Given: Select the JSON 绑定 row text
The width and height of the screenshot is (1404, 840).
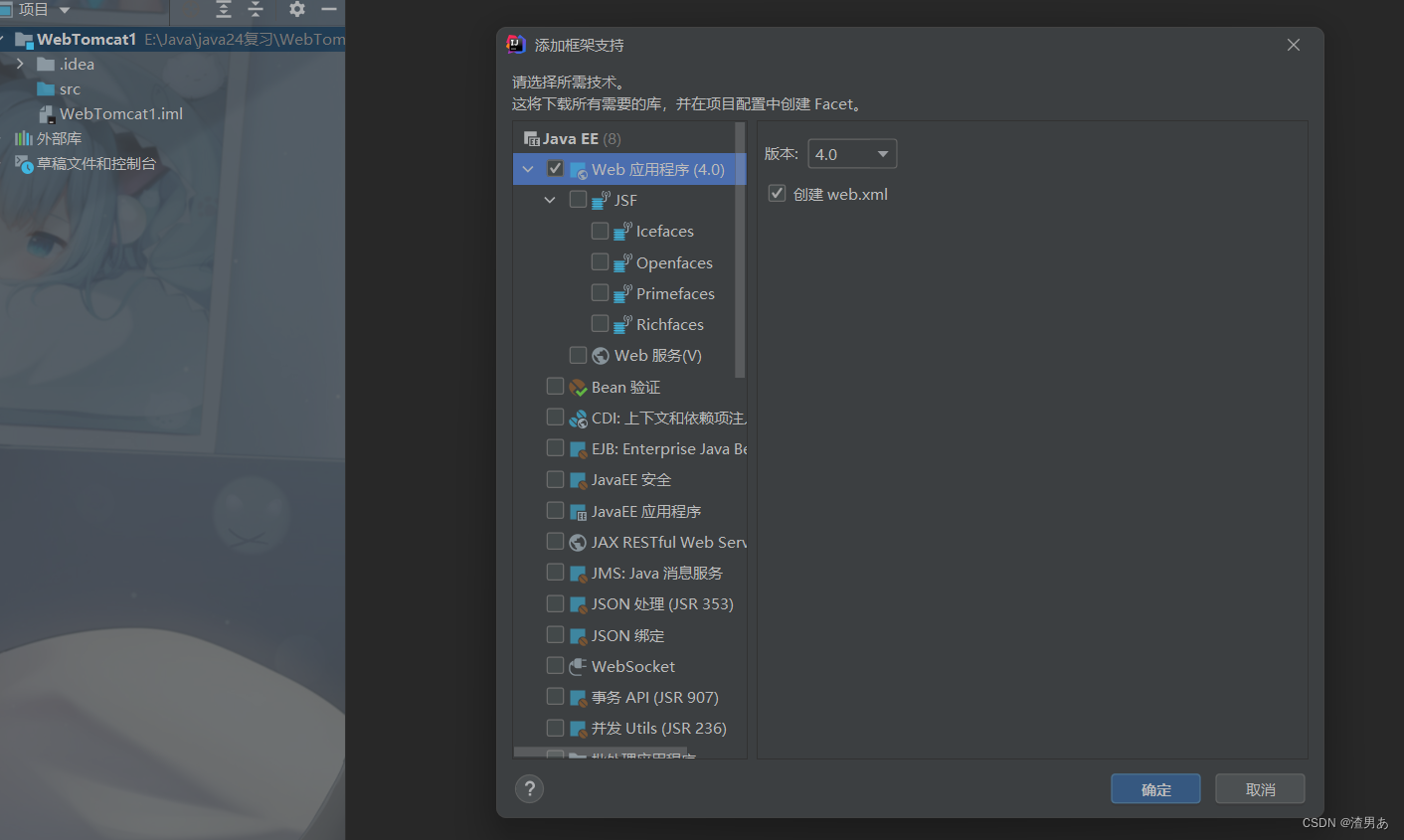Looking at the screenshot, I should (627, 636).
